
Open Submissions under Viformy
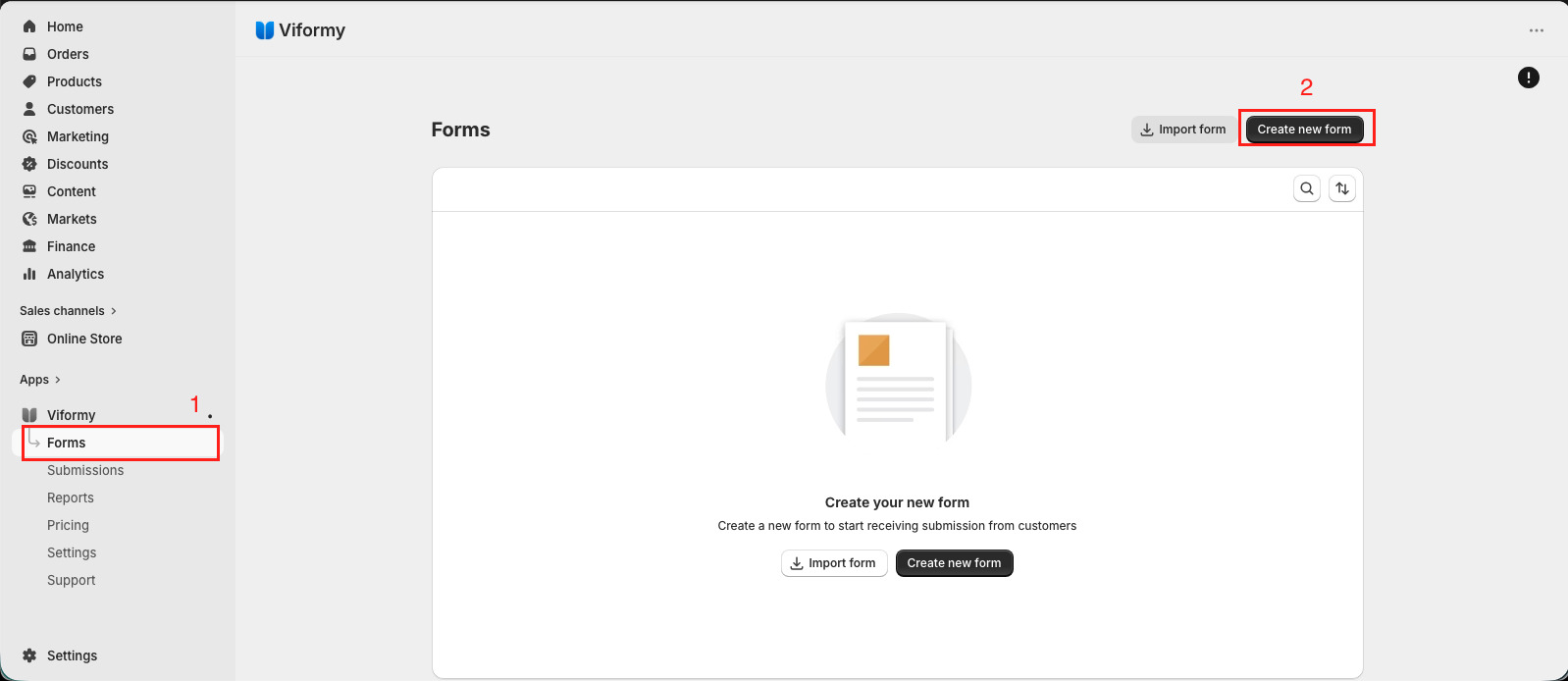point(85,470)
